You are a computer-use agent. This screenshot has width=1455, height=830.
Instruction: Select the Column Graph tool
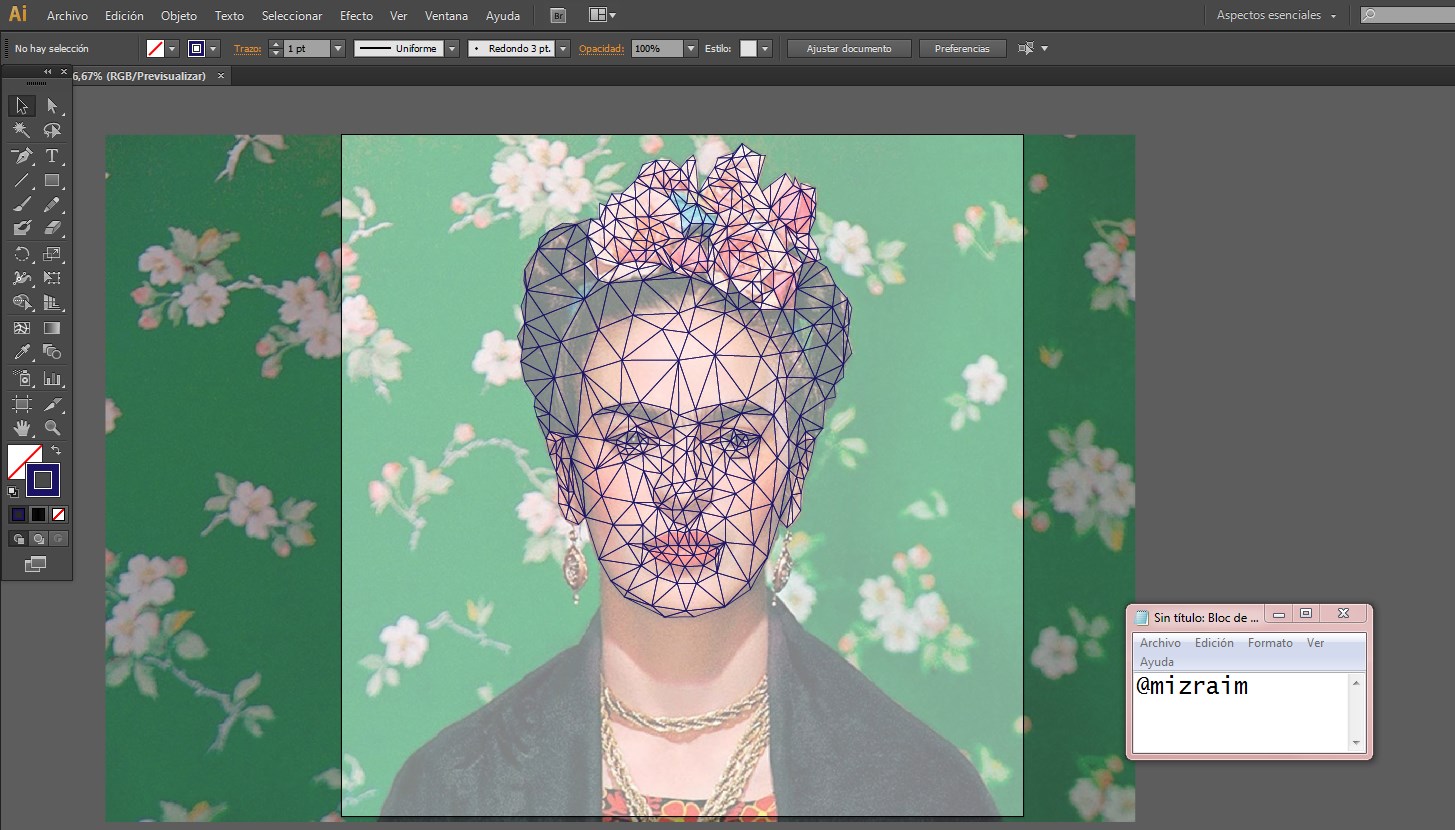coord(53,379)
